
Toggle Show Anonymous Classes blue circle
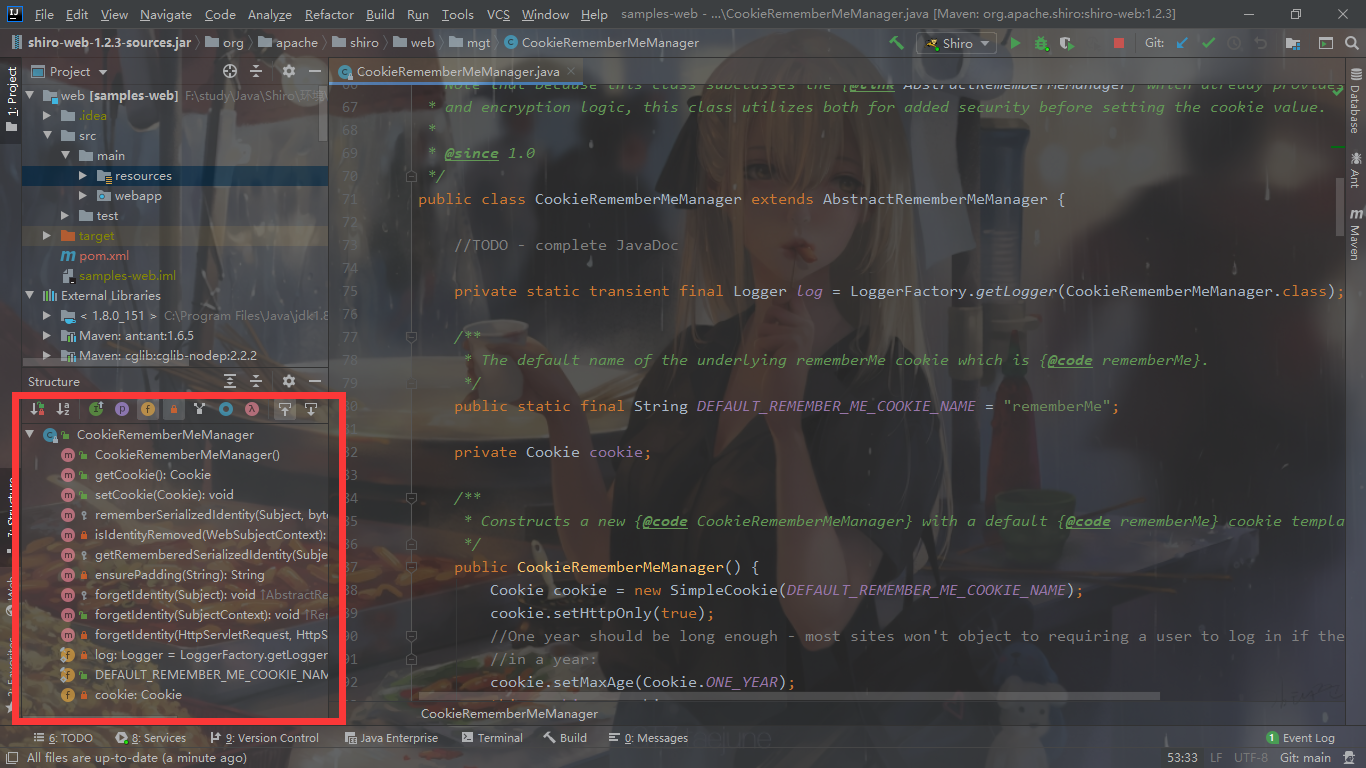226,409
